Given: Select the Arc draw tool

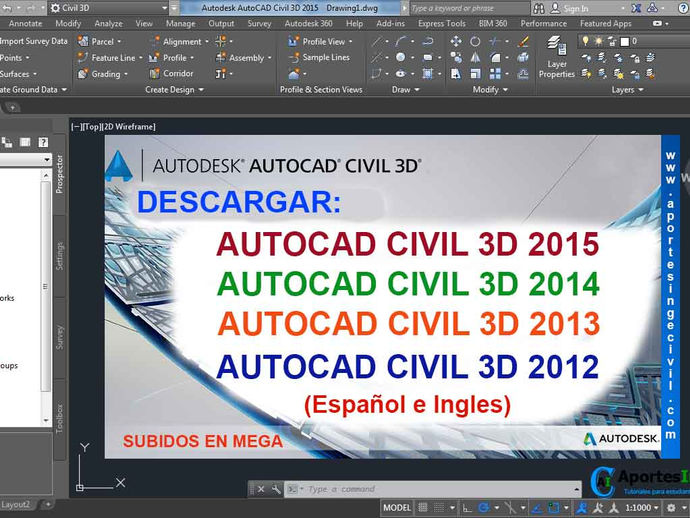Looking at the screenshot, I should click(401, 41).
